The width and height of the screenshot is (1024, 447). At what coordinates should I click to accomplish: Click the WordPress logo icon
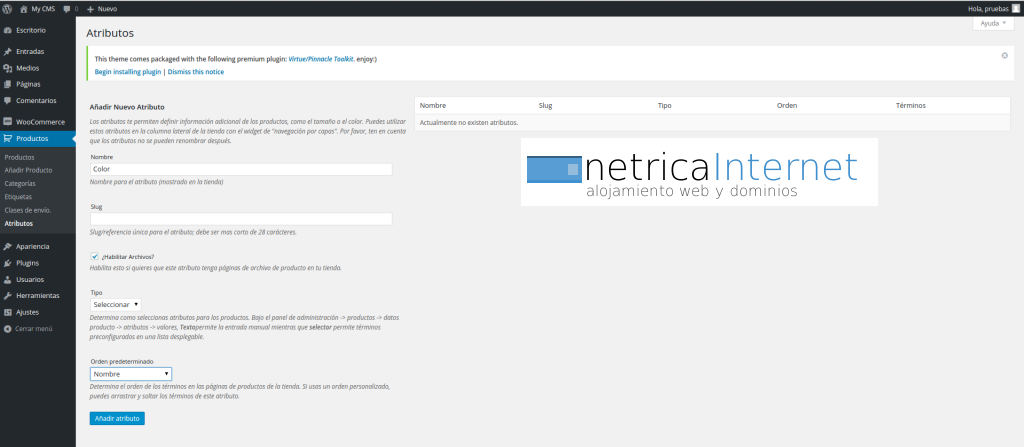tap(8, 8)
